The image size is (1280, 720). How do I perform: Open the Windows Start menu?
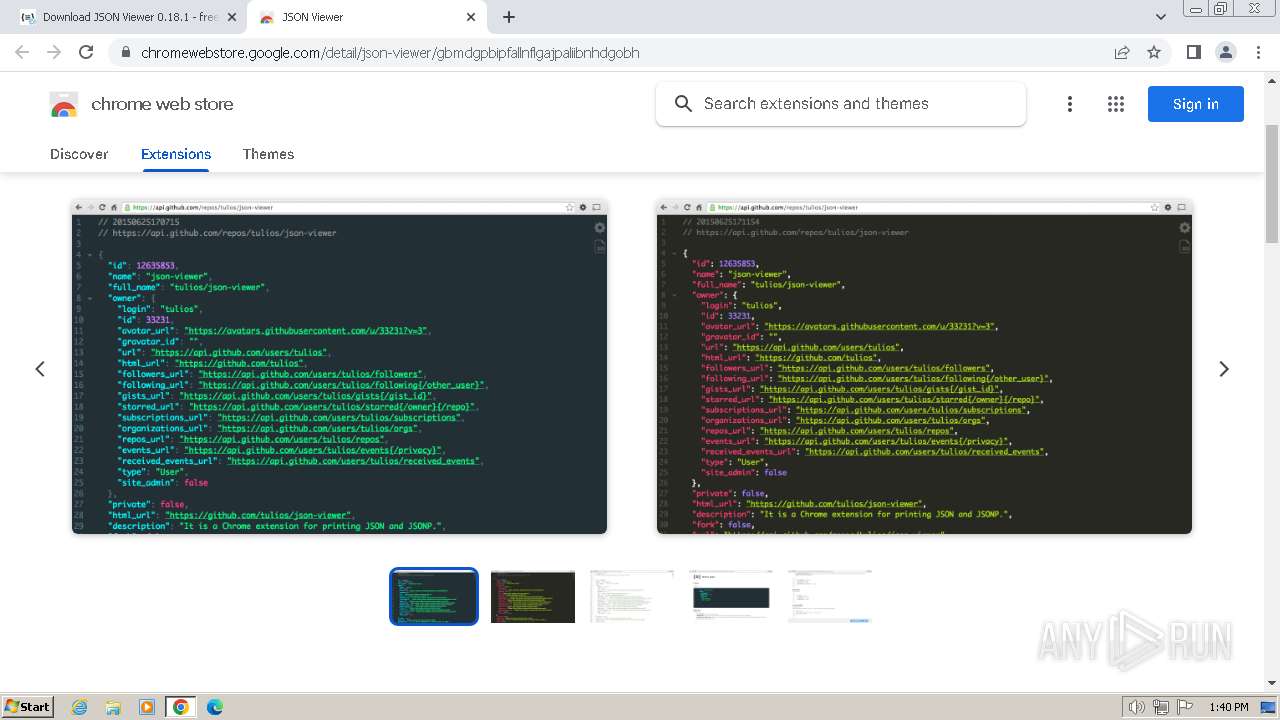click(27, 707)
